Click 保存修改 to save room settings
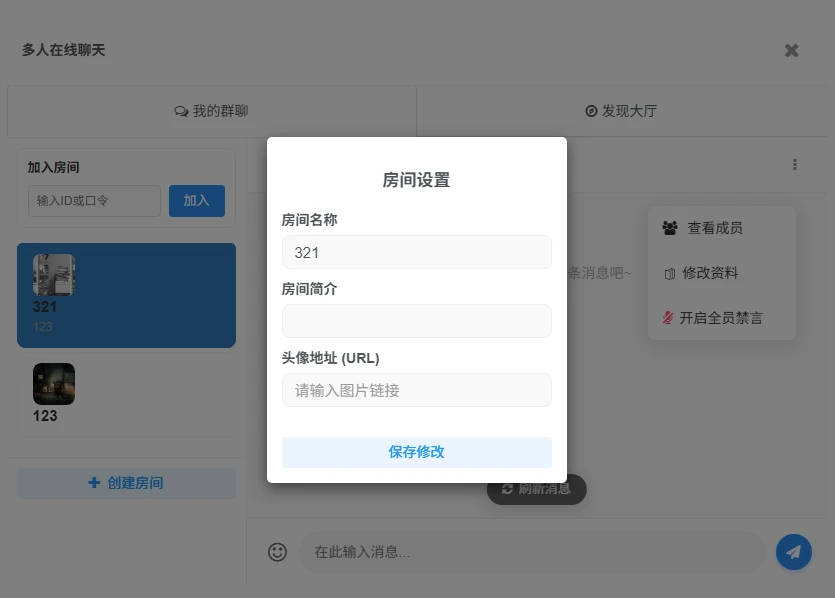 click(x=416, y=452)
